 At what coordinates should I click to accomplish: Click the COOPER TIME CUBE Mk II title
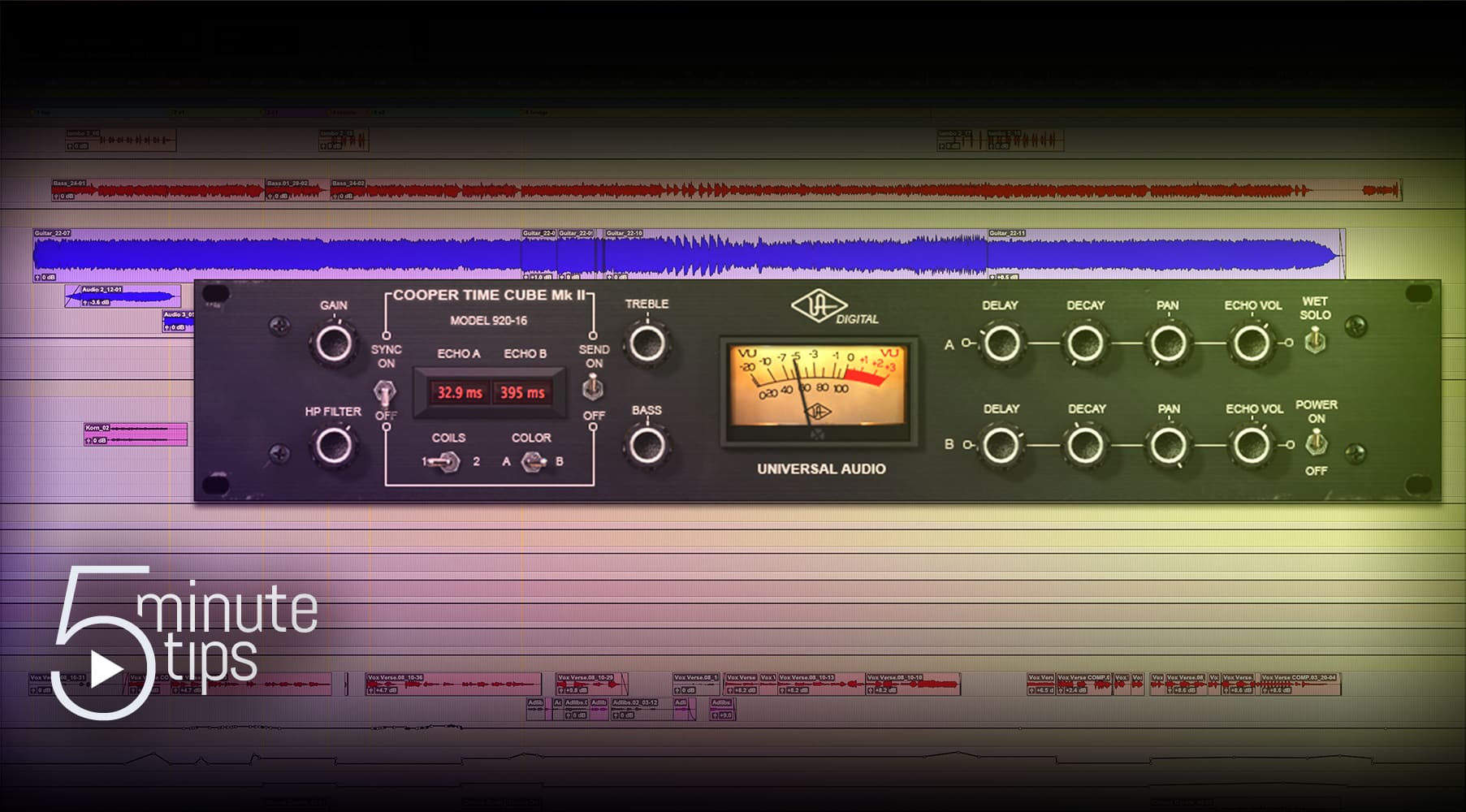pos(489,295)
